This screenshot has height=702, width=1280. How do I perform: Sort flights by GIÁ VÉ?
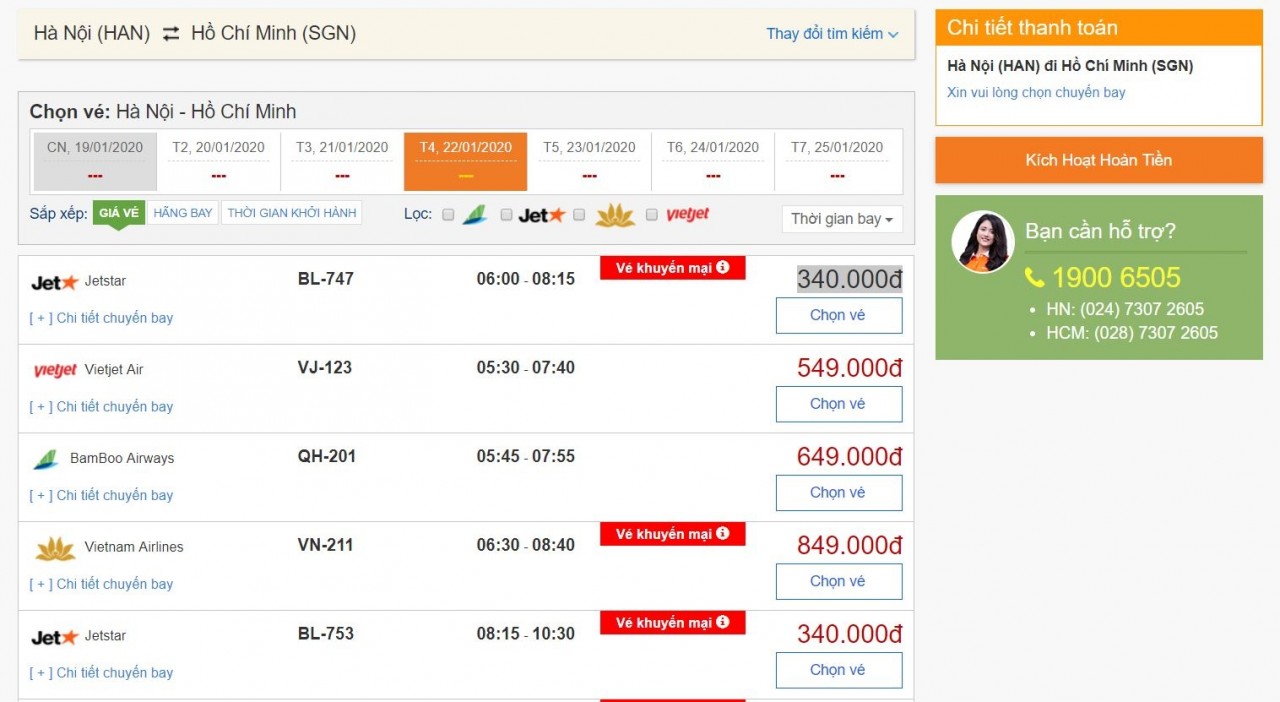[x=119, y=213]
